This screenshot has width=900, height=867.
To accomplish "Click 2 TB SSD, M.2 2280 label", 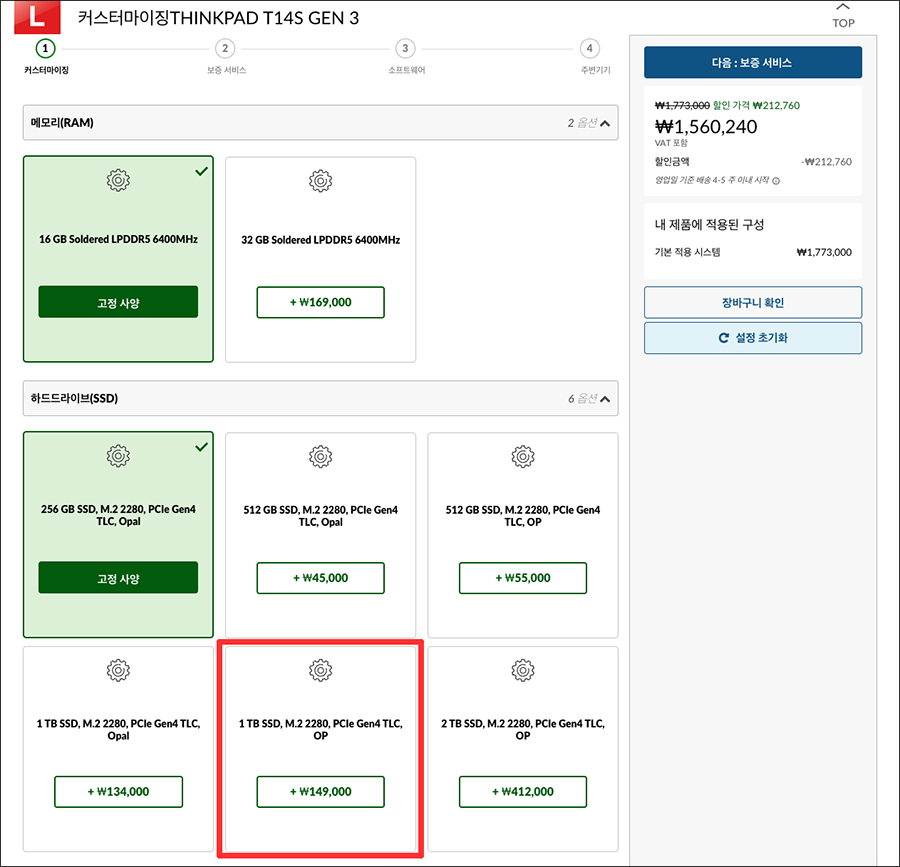I will tap(523, 729).
